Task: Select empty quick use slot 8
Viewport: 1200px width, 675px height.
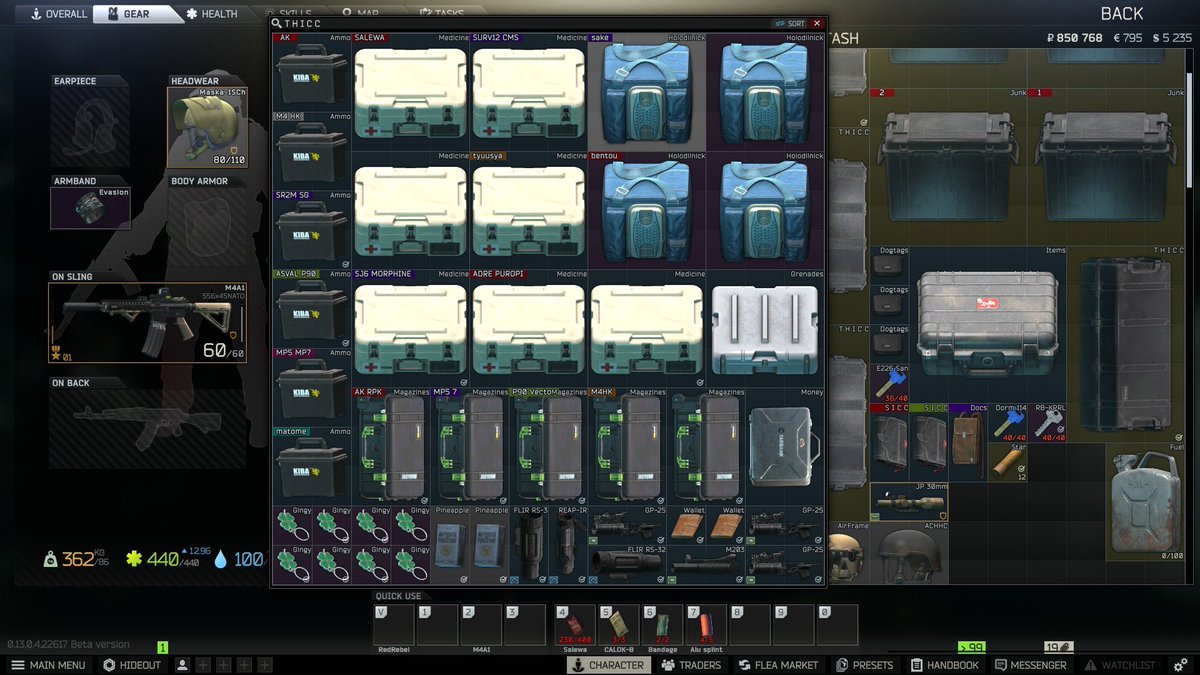Action: click(750, 625)
